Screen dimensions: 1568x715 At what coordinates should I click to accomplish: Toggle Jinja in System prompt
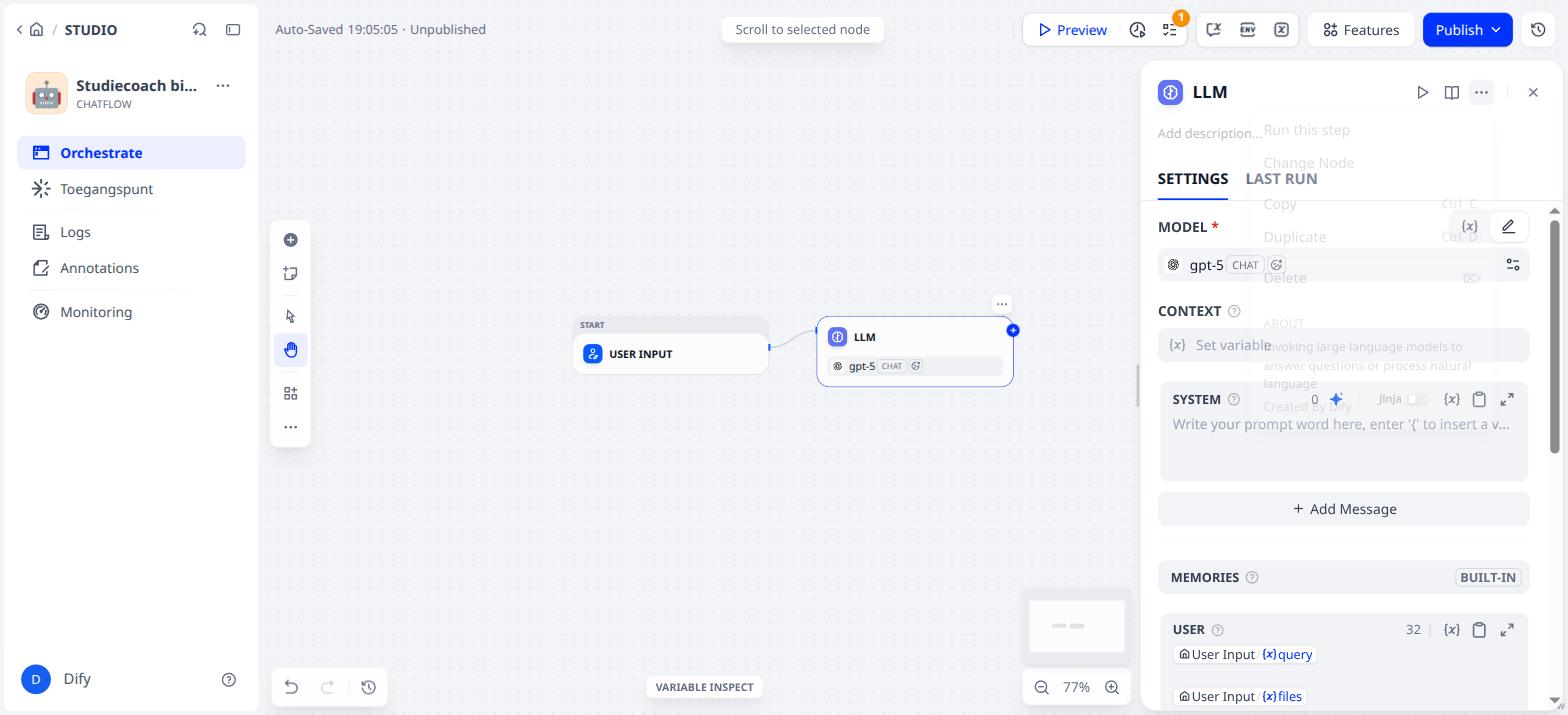(x=1415, y=399)
